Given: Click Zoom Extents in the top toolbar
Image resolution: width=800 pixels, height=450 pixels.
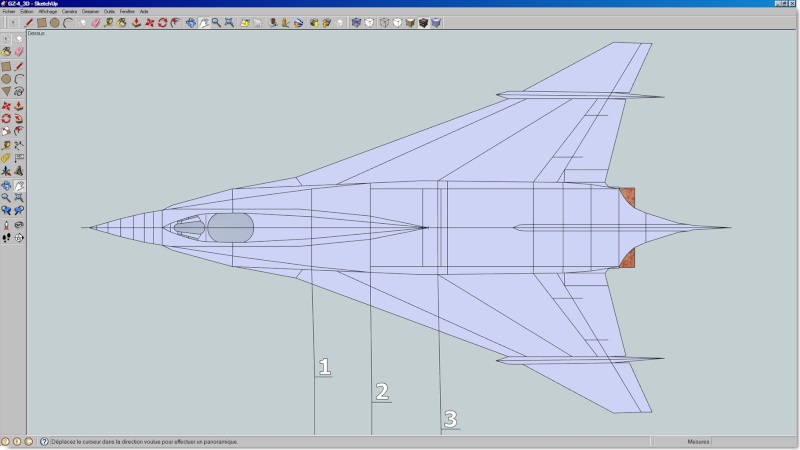Looking at the screenshot, I should point(229,22).
